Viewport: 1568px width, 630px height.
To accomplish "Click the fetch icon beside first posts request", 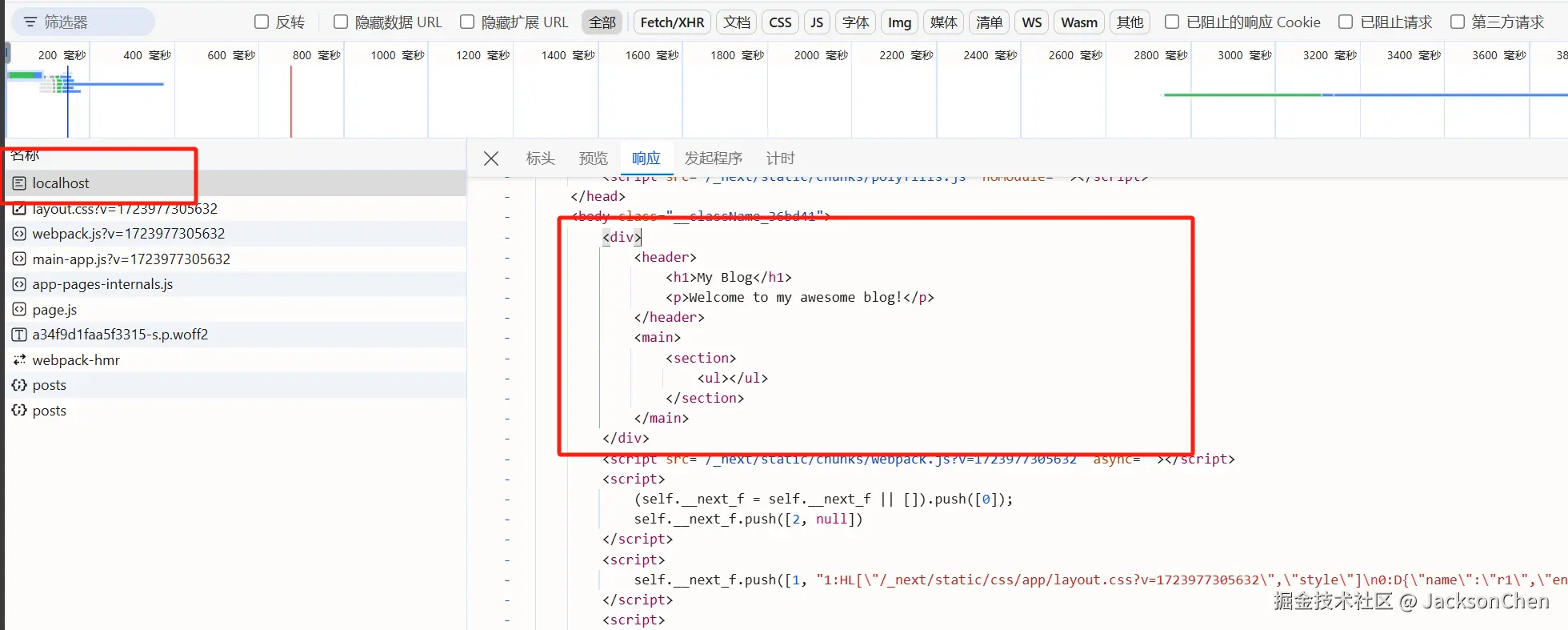I will pyautogui.click(x=19, y=385).
